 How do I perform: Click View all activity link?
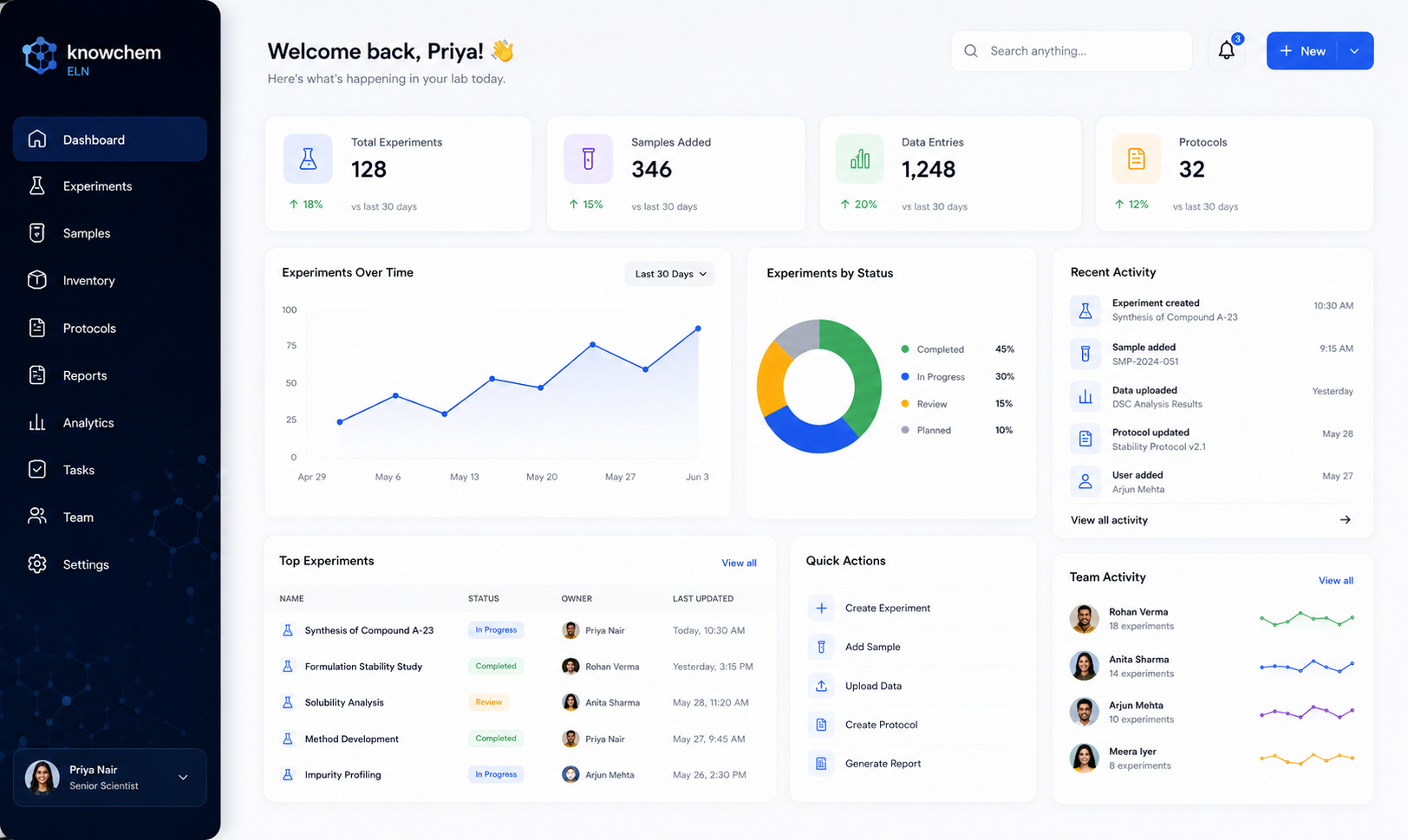tap(1109, 520)
